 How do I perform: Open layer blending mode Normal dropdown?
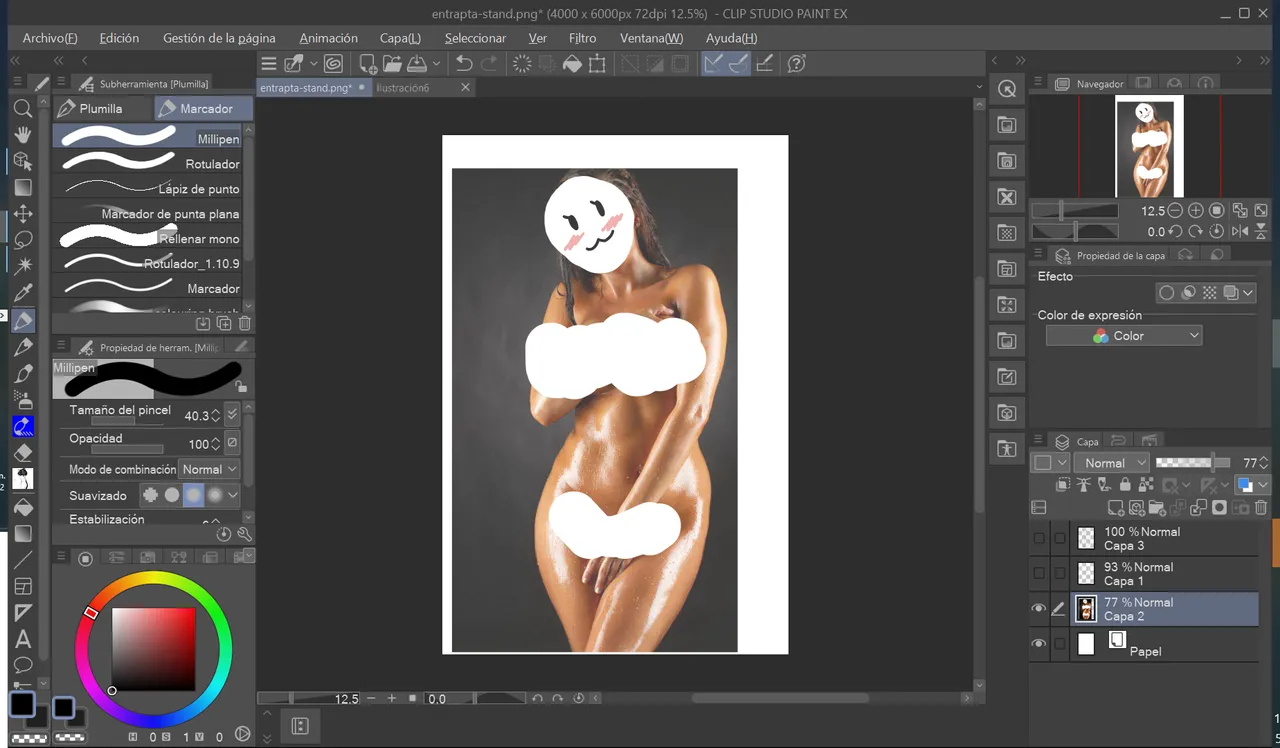coord(1111,463)
